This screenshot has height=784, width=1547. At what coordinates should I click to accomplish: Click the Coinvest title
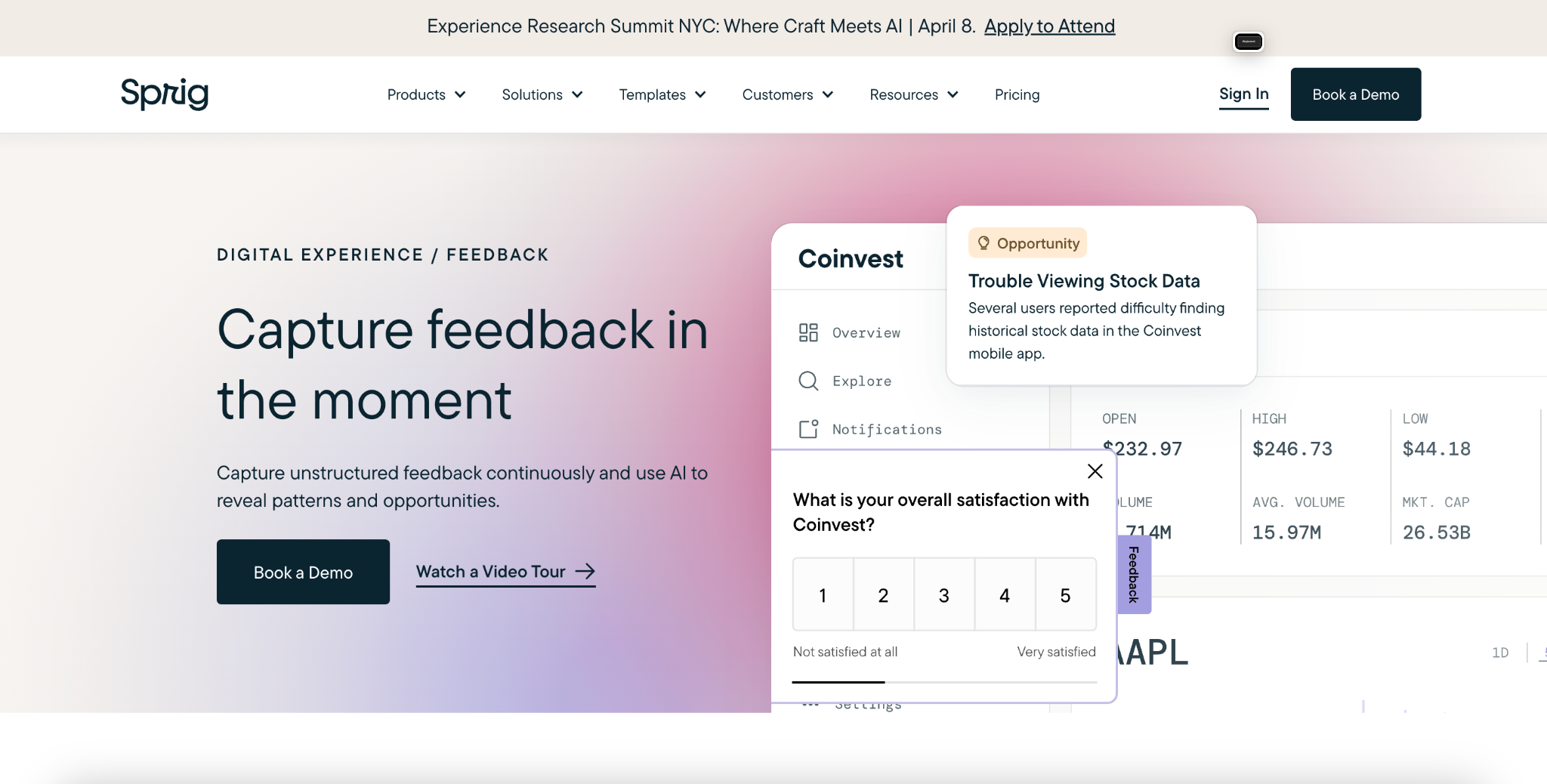click(851, 259)
